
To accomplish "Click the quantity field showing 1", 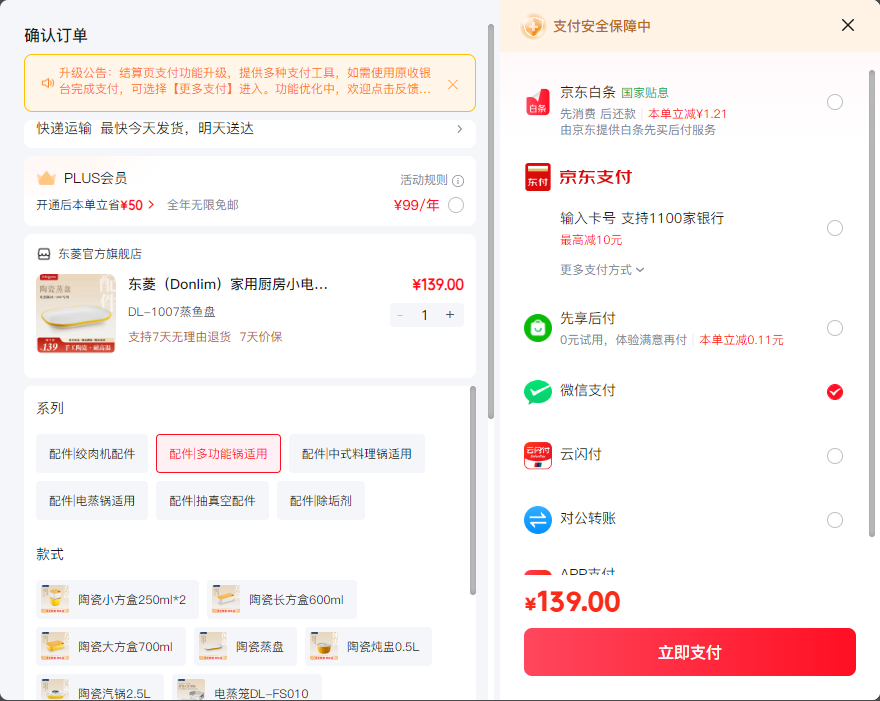I will (424, 315).
